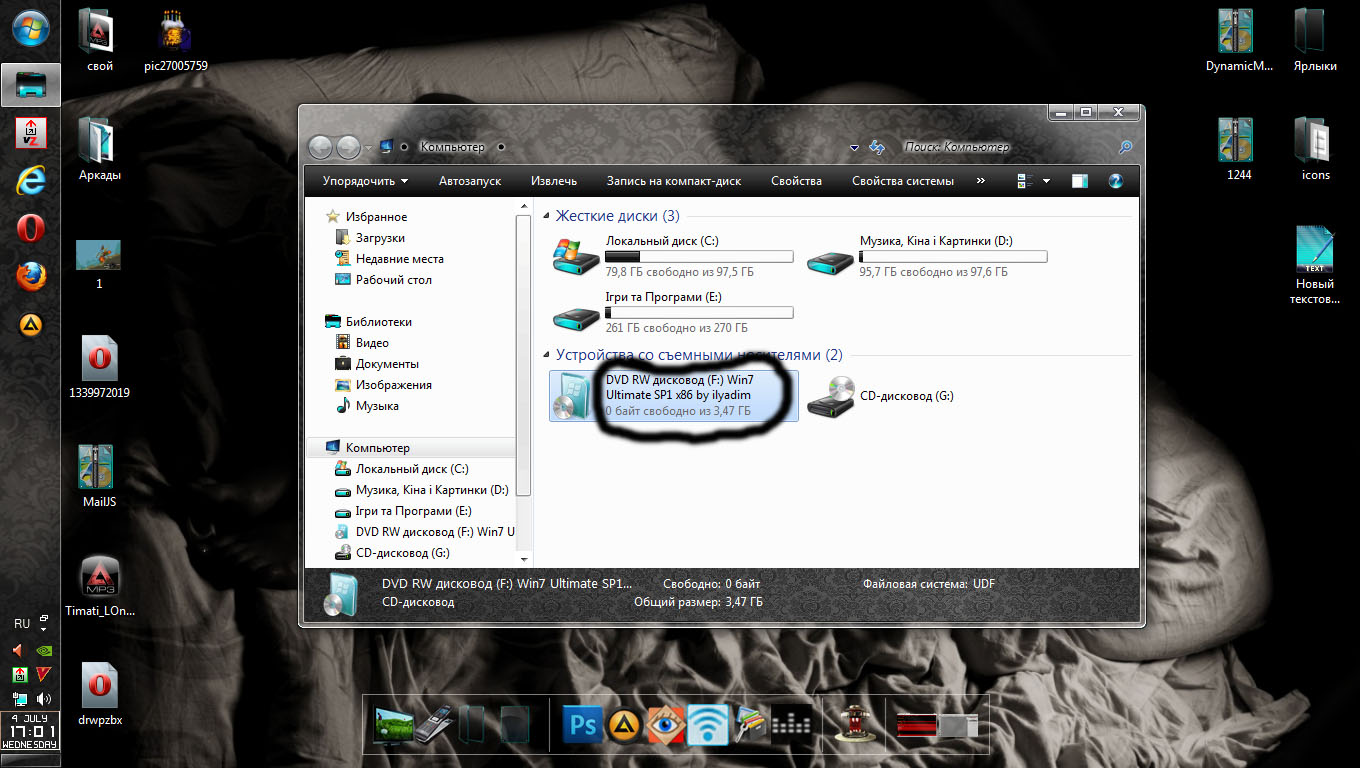Select the 'Новый текстов...' desktop file

(1315, 265)
